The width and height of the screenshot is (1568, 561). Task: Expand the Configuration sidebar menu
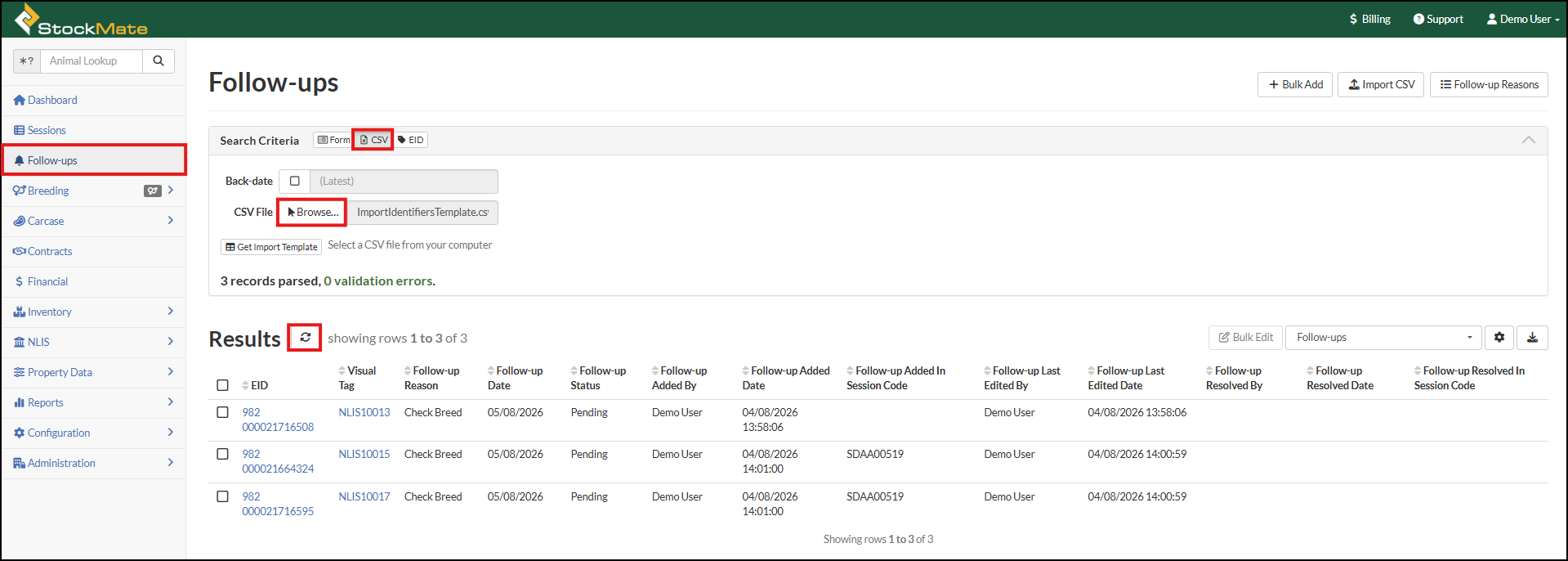(x=170, y=432)
